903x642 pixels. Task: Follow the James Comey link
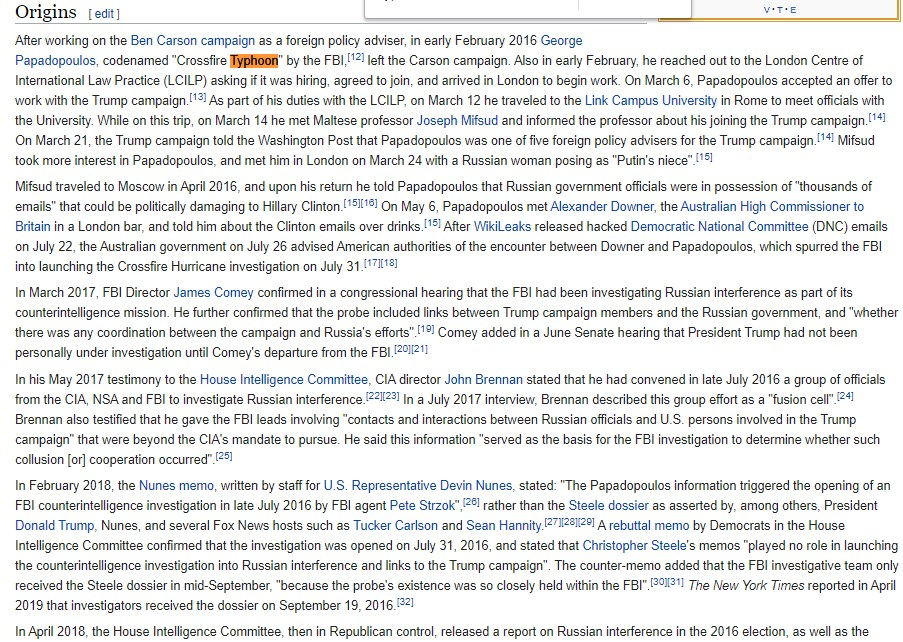click(x=214, y=293)
